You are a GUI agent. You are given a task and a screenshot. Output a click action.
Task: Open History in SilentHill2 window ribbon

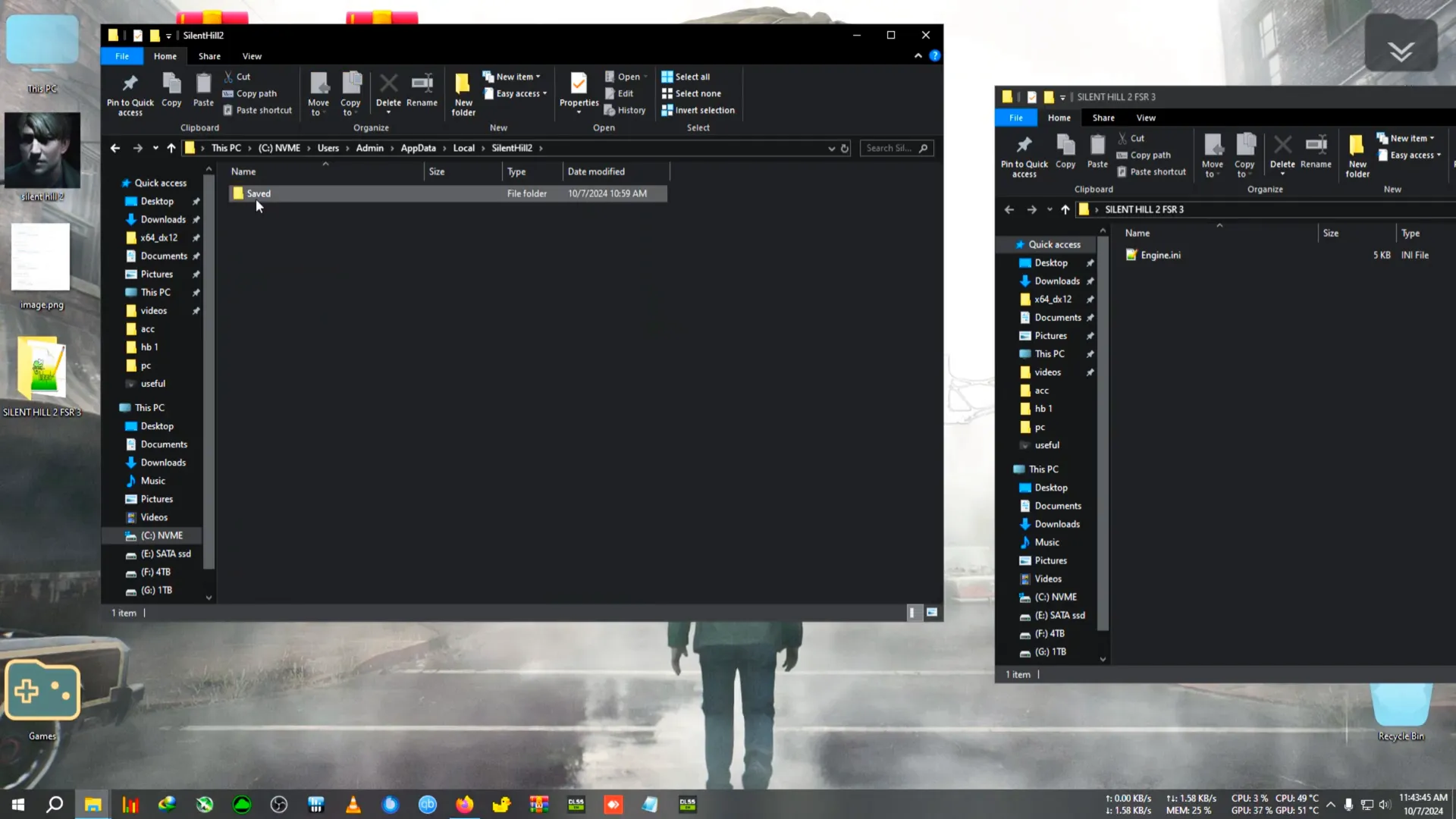625,110
